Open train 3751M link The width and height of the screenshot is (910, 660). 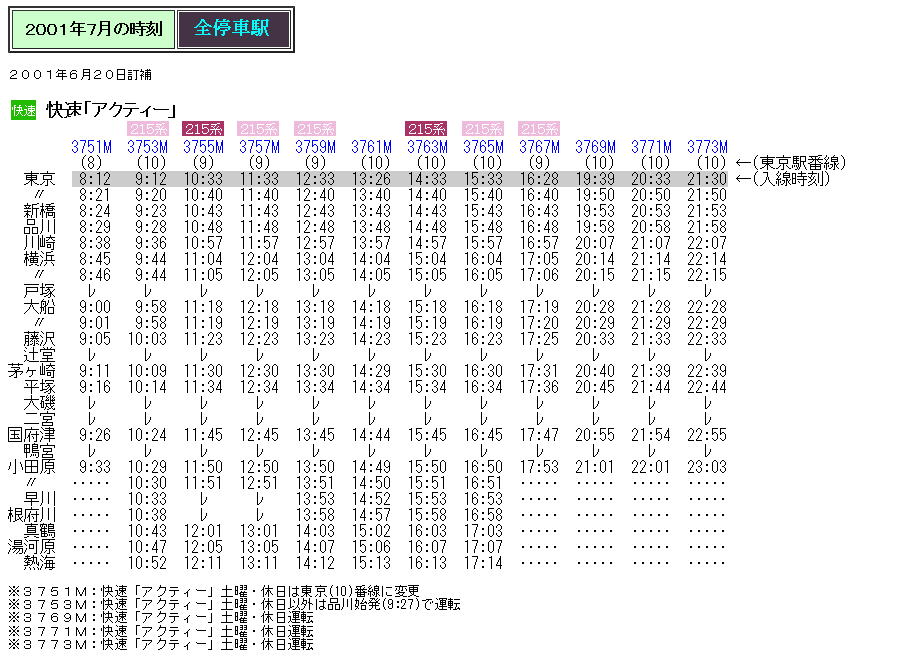point(92,147)
